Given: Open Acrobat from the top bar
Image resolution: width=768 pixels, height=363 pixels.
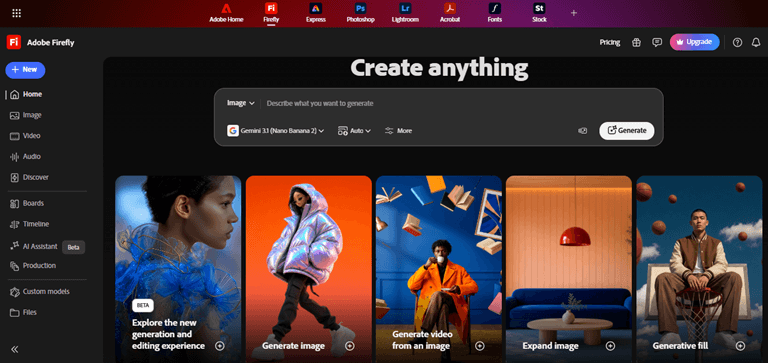Looking at the screenshot, I should click(450, 13).
